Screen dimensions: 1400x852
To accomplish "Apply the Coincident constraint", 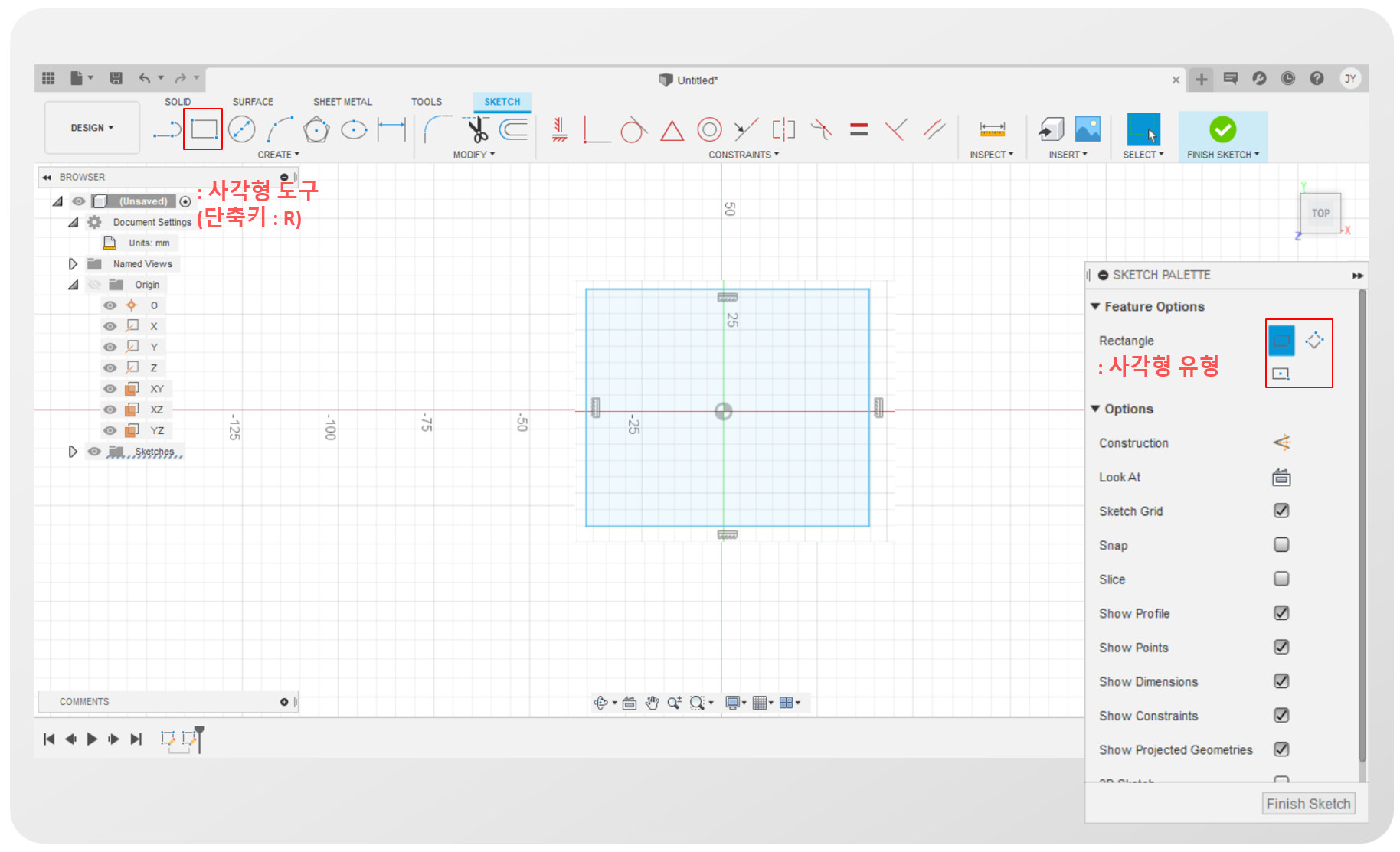I will [597, 130].
